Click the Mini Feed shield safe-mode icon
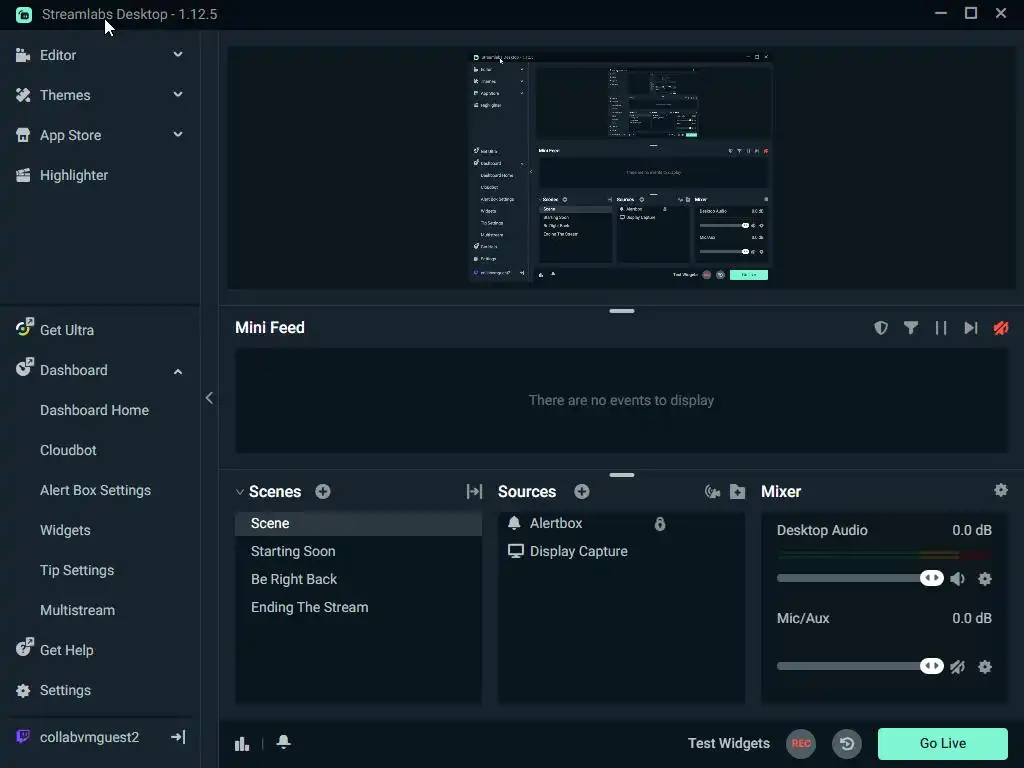 [881, 328]
